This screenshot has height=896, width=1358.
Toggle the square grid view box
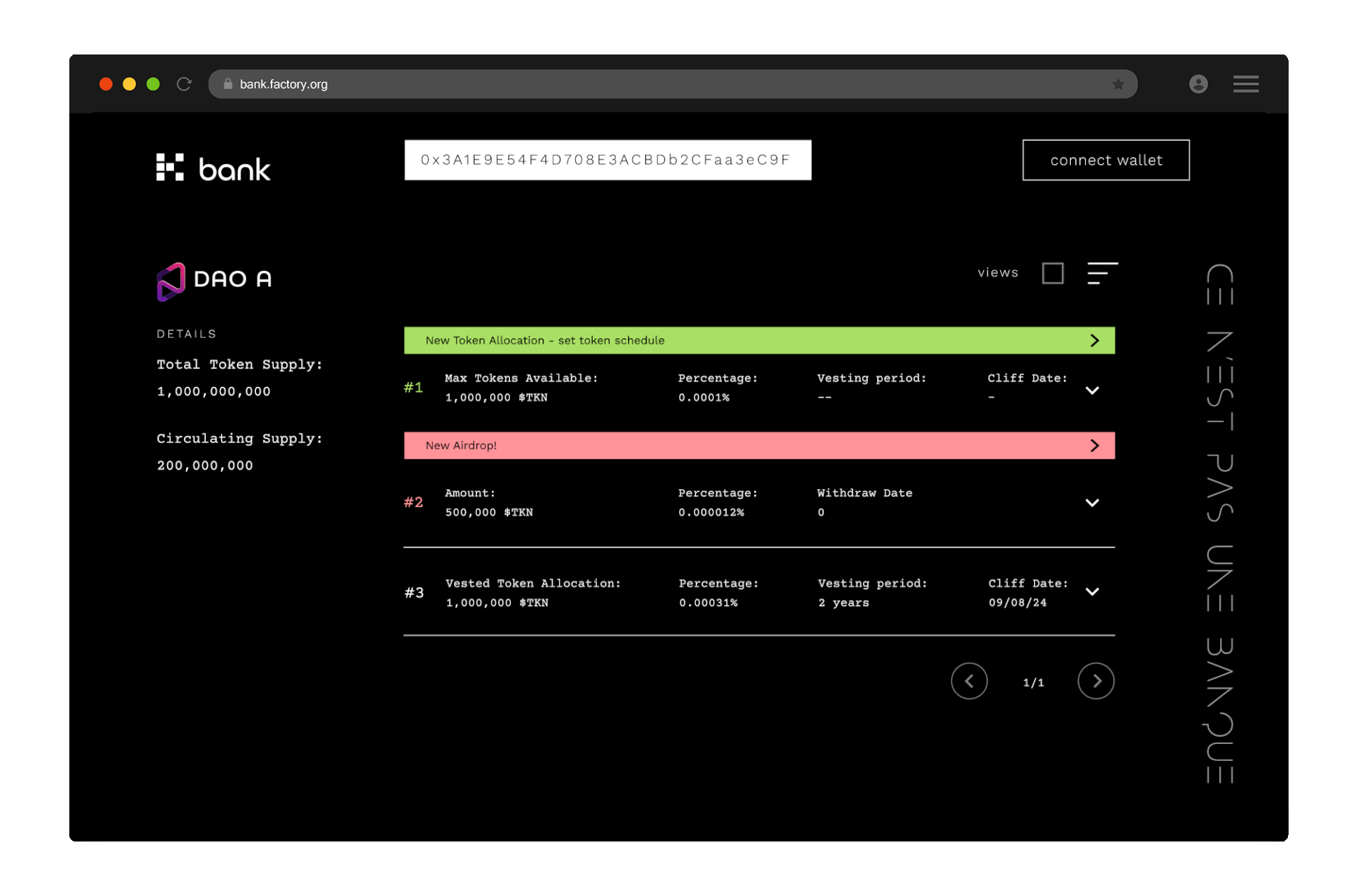(x=1052, y=273)
